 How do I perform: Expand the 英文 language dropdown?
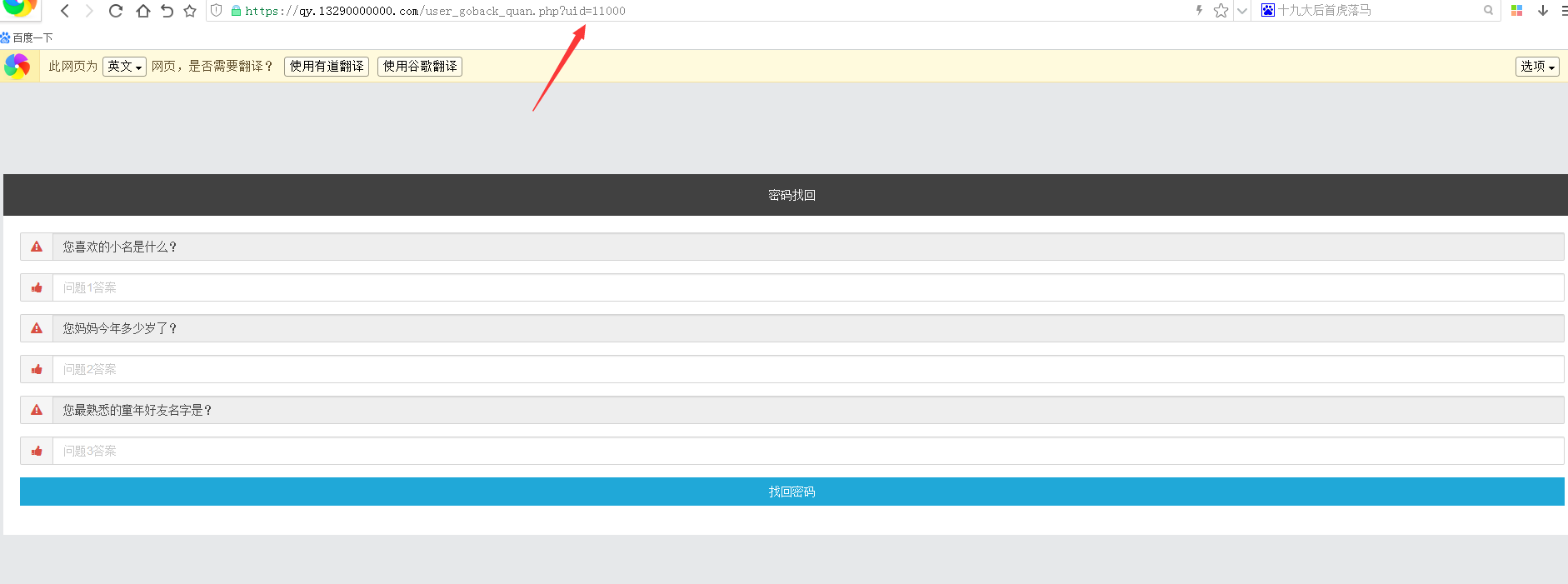click(x=124, y=67)
